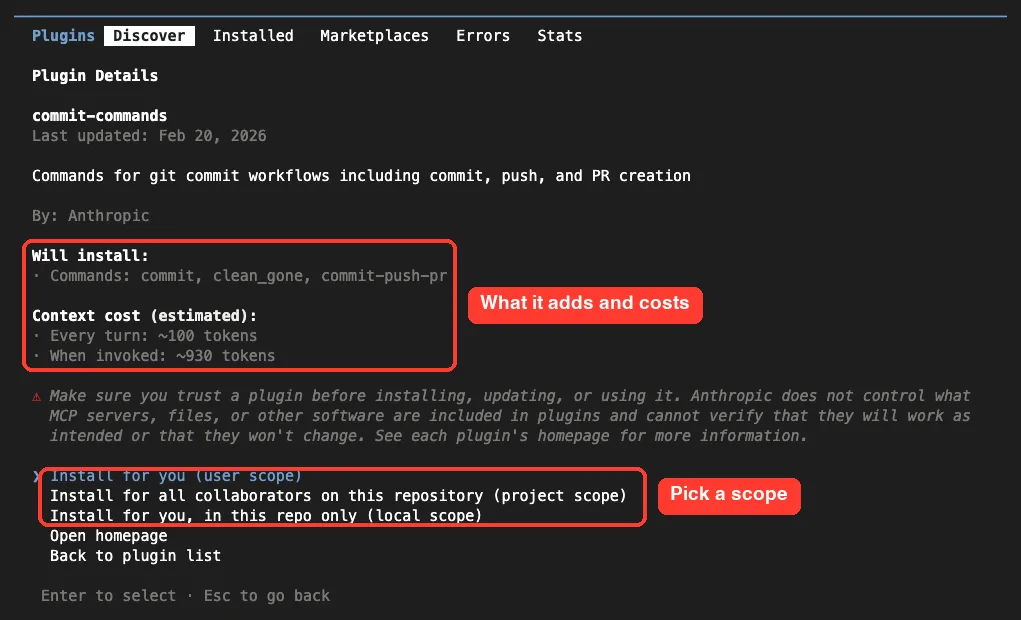
Task: Click the selection arrow cursor icon
Action: click(36, 477)
